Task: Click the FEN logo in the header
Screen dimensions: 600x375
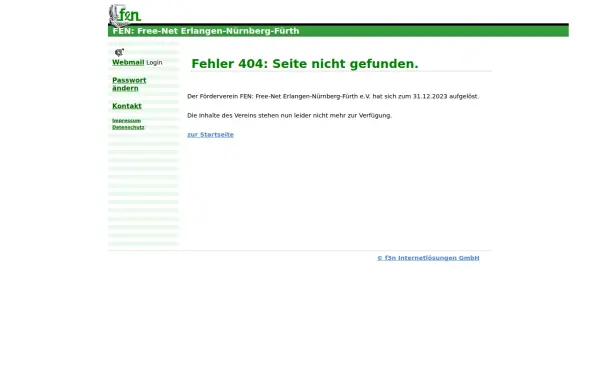Action: [x=125, y=15]
